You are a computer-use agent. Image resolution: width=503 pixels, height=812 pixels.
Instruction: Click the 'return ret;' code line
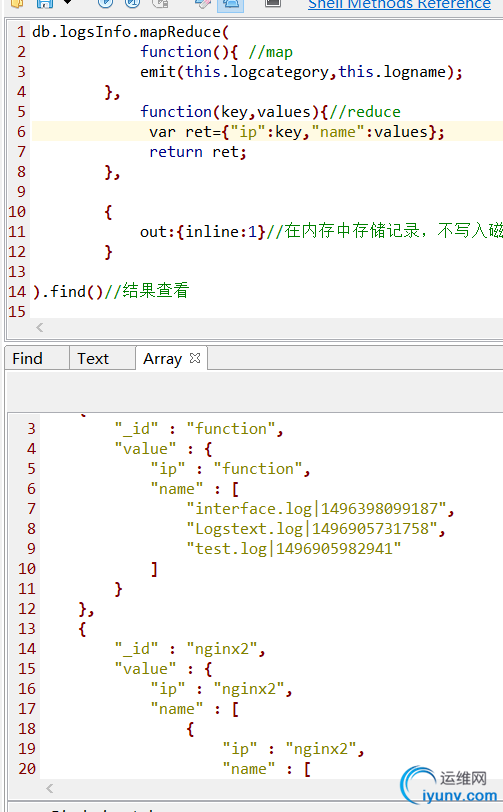[198, 152]
